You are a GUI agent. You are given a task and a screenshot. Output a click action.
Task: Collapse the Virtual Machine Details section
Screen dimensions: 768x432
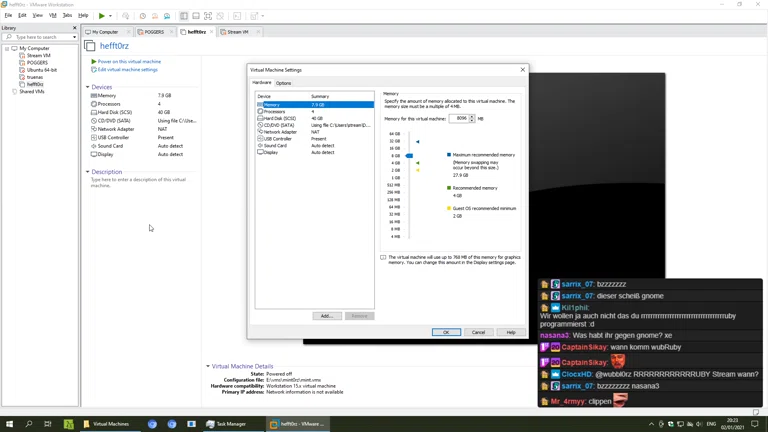click(208, 366)
